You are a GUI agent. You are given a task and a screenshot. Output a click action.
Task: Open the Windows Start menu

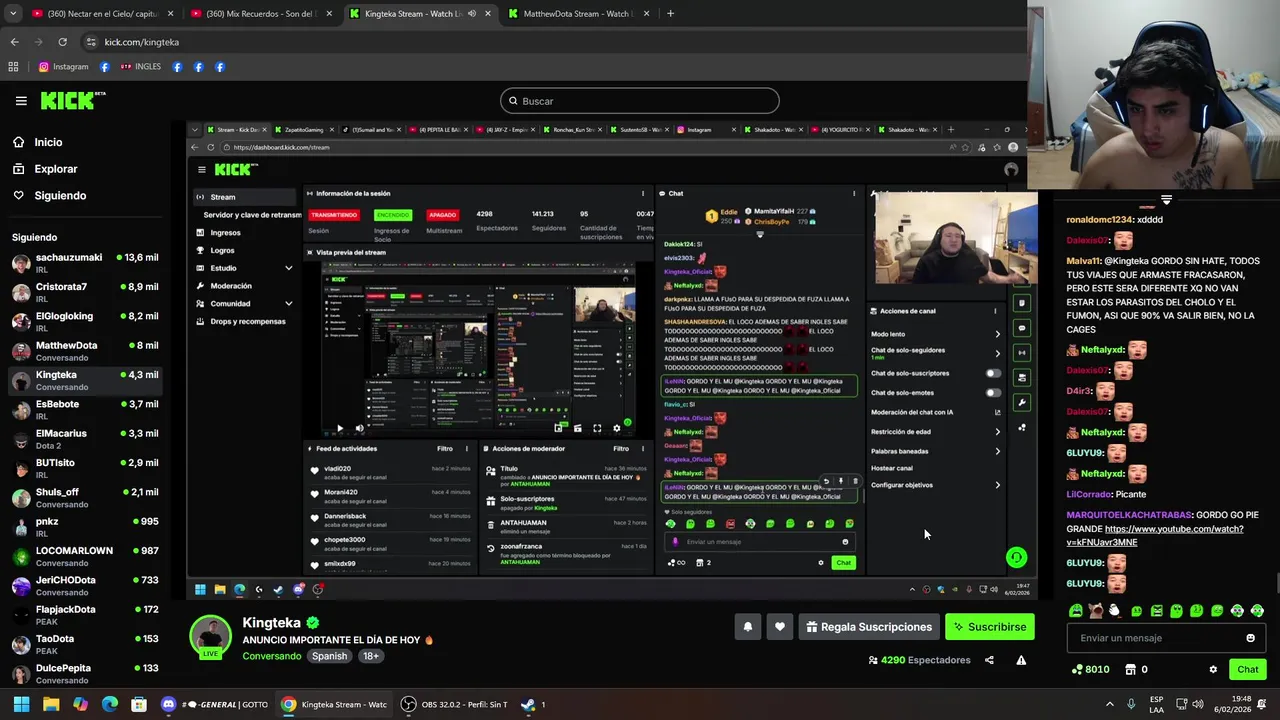(x=21, y=704)
